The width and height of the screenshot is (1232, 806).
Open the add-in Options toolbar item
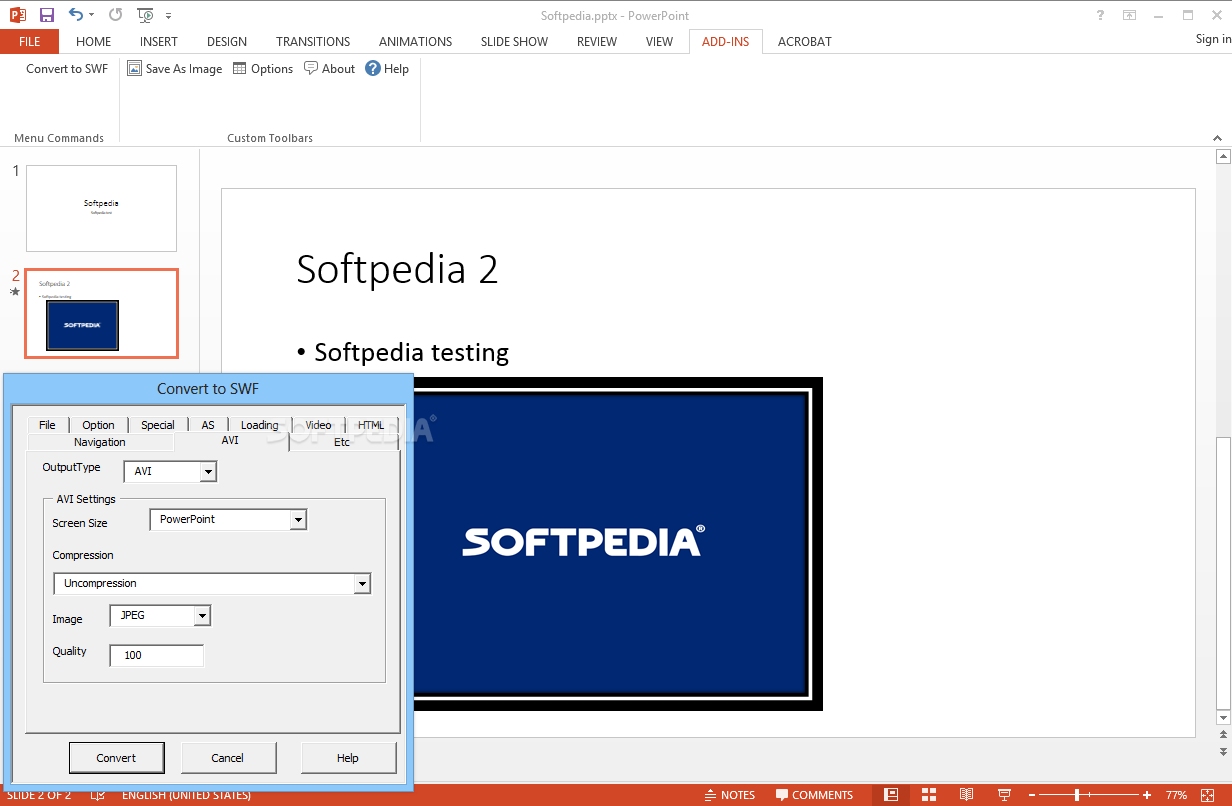tap(263, 69)
